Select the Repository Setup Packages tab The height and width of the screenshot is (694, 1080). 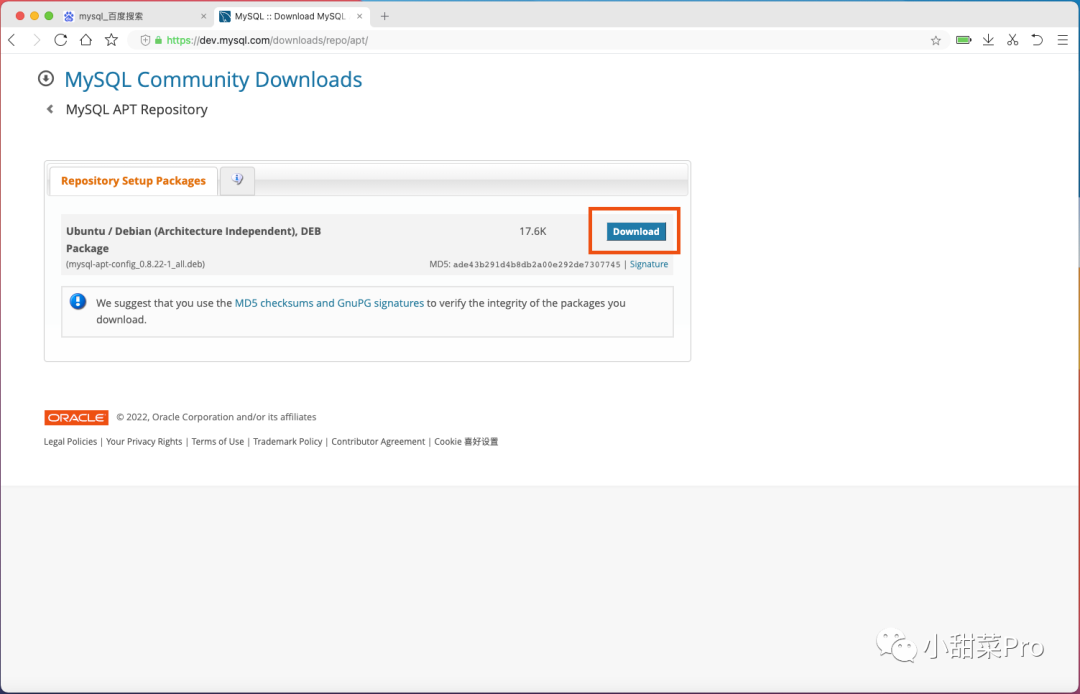(x=133, y=180)
